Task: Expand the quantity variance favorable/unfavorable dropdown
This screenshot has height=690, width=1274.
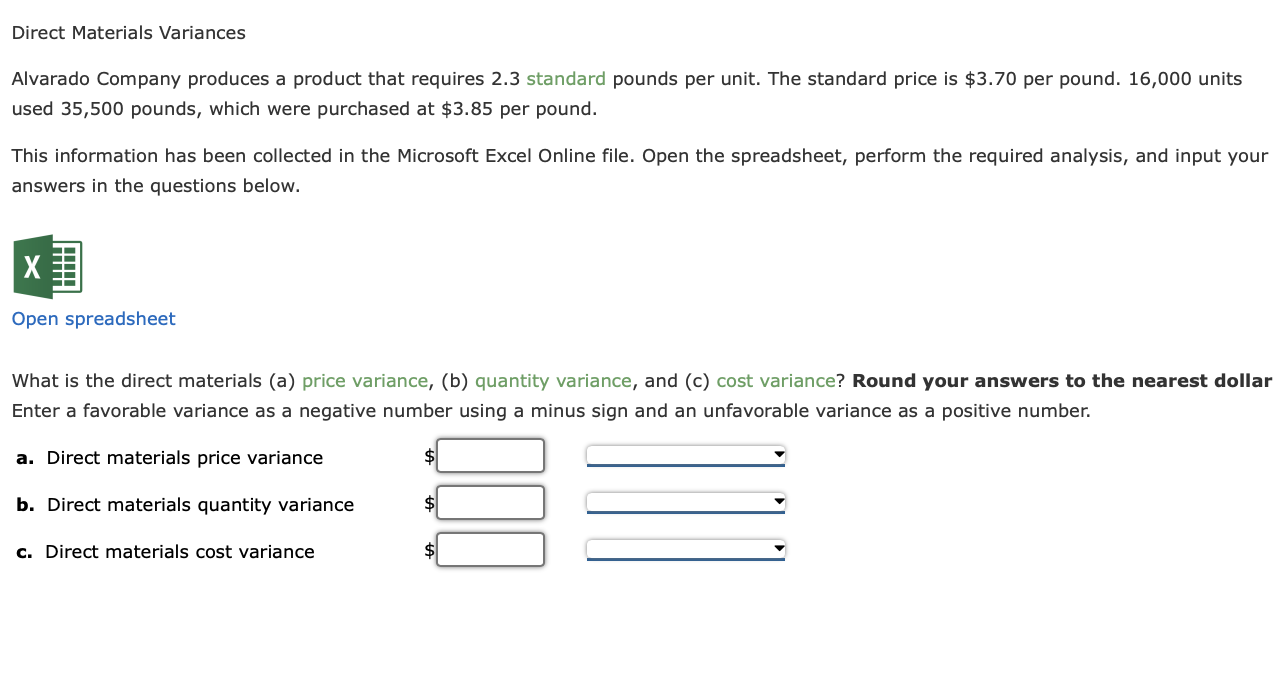Action: pos(777,501)
